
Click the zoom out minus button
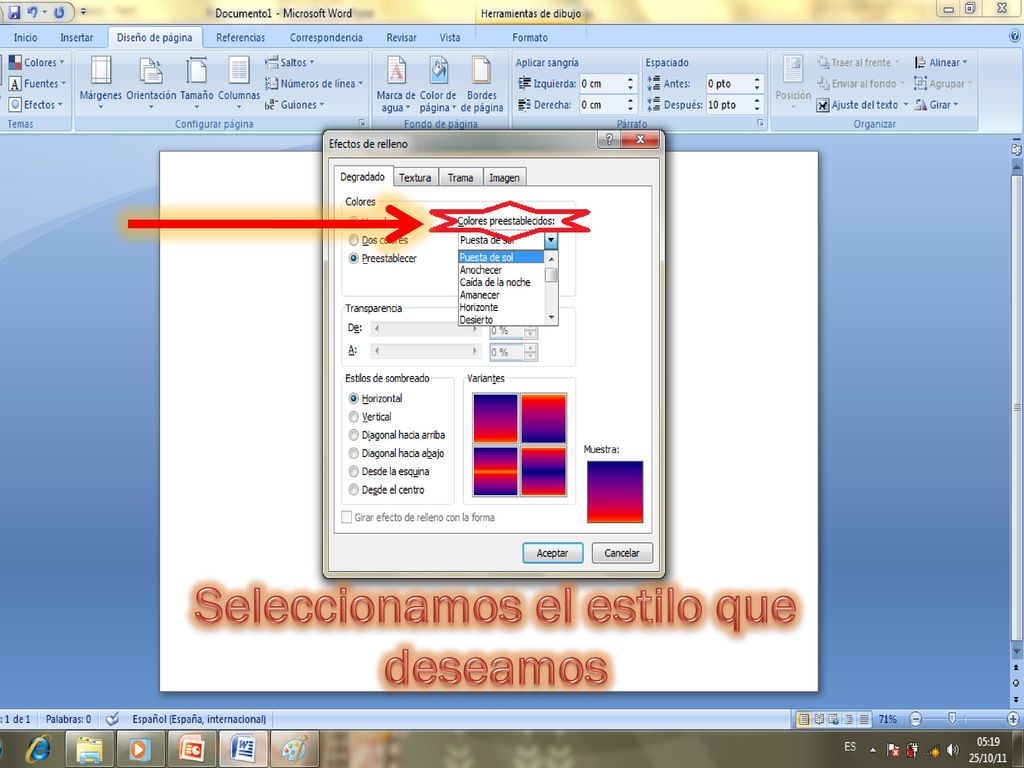(916, 719)
